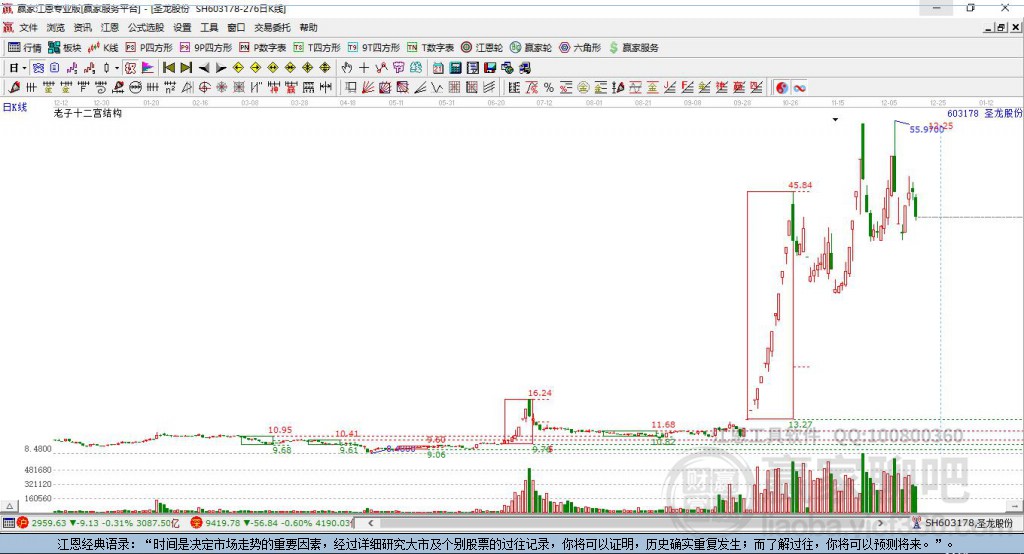1024x554 pixels.
Task: Open the calculator icon
Action: (455, 68)
